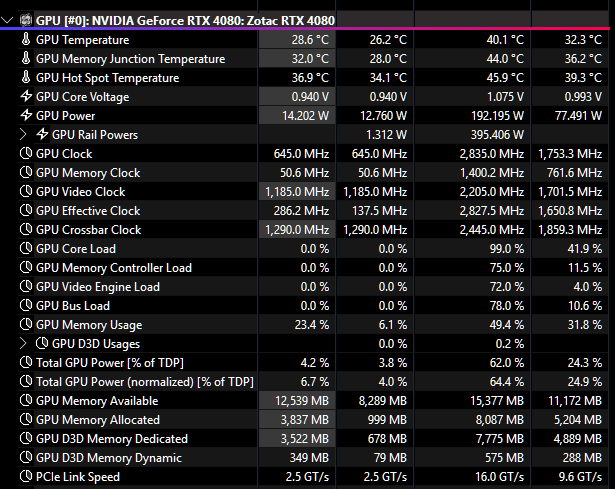Click gauge icon beside PCIe Link Speed

coord(26,476)
